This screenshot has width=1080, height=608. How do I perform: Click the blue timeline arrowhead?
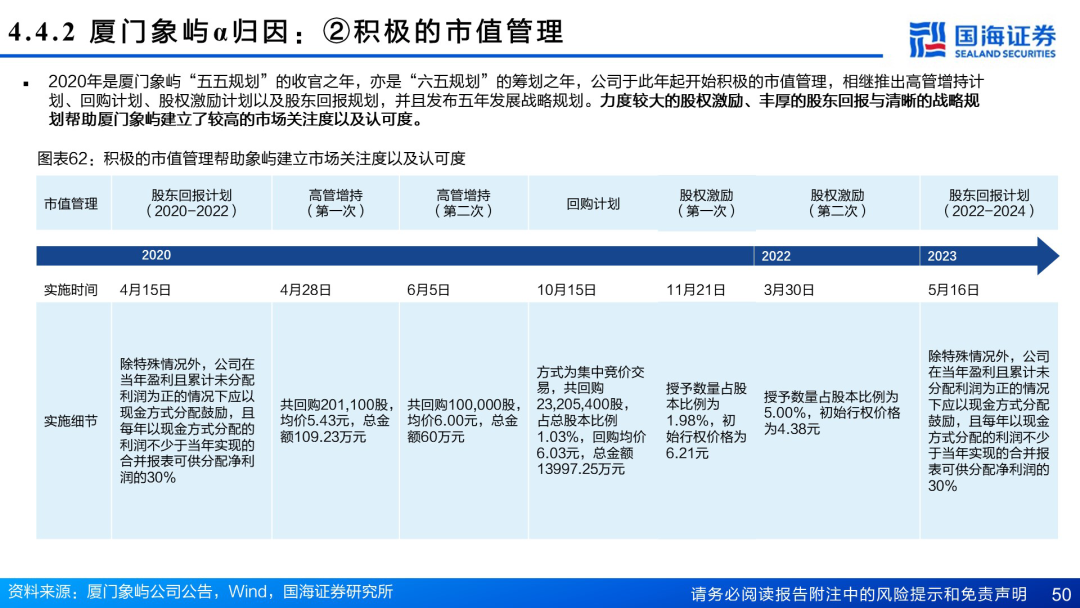(1047, 256)
